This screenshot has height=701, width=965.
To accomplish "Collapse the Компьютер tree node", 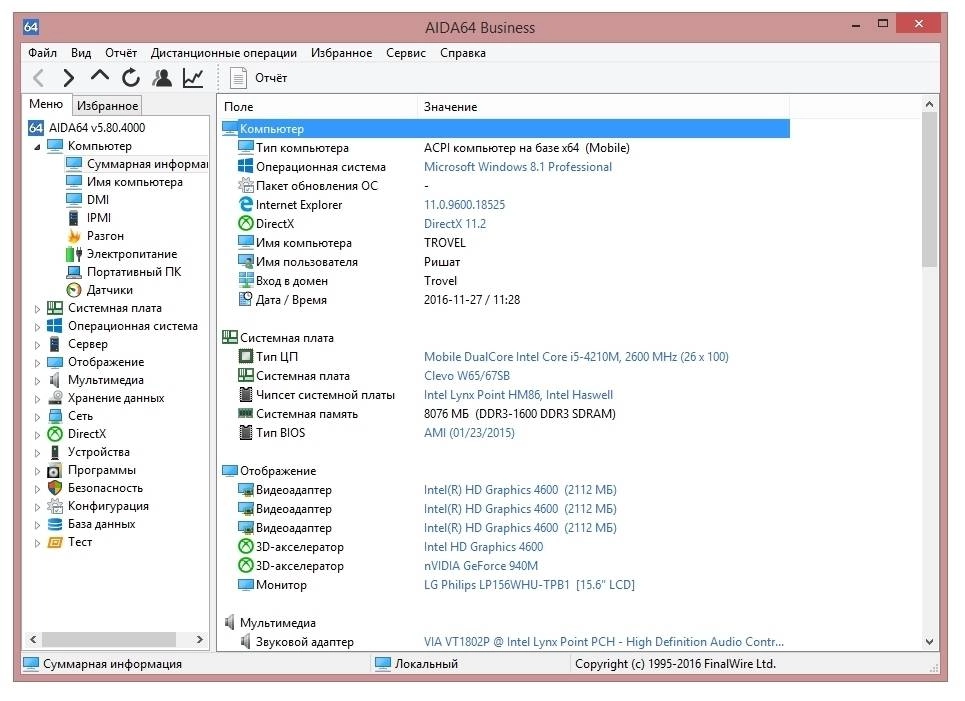I will 37,146.
